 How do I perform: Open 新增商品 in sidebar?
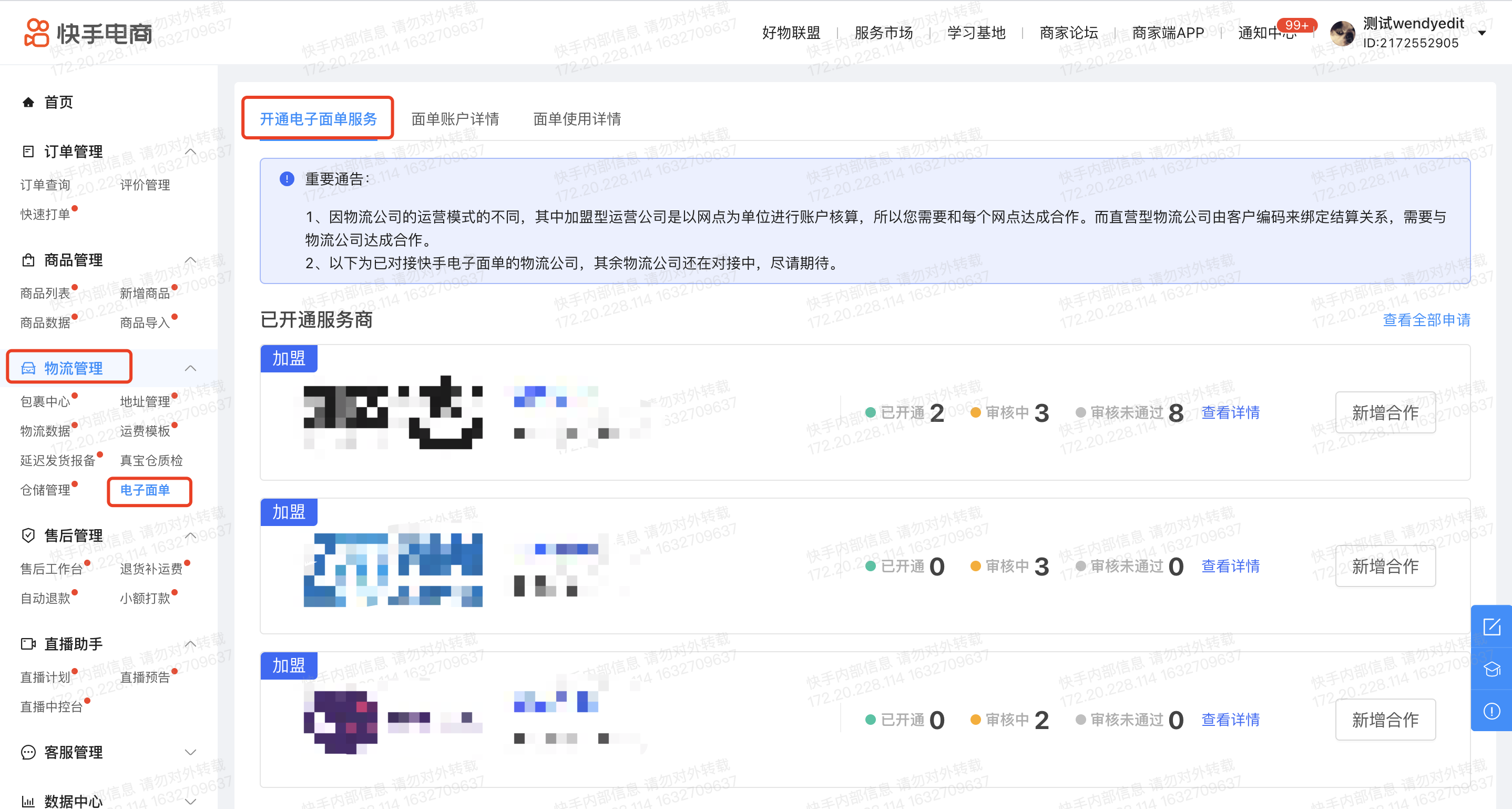point(145,293)
